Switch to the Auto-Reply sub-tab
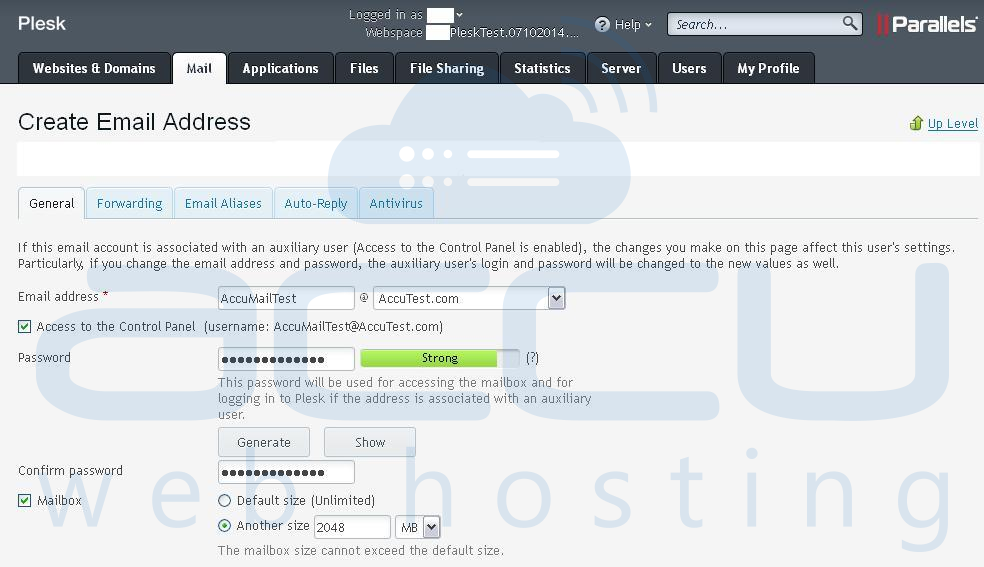Viewport: 984px width, 567px height. click(316, 203)
